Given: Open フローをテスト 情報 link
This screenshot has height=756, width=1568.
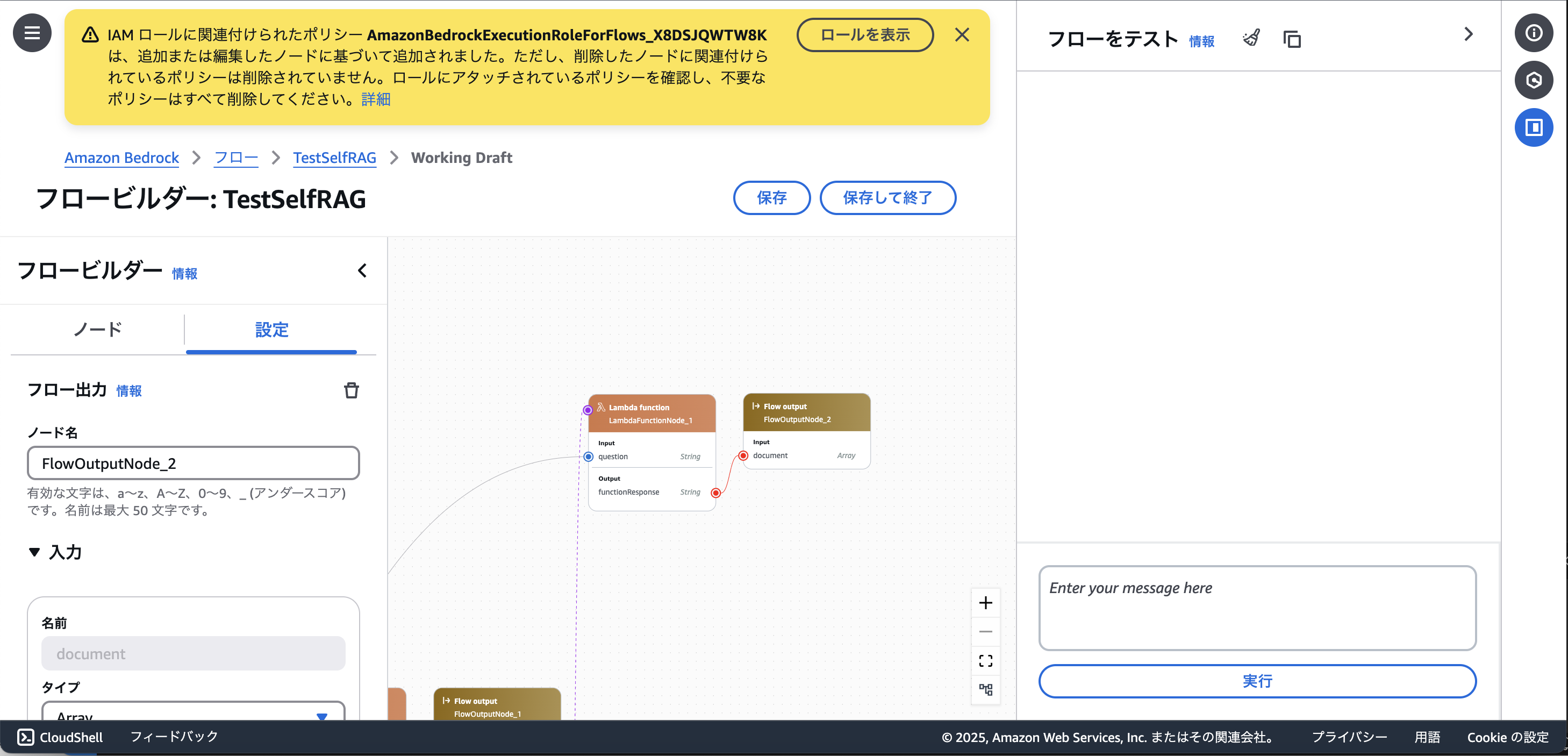Looking at the screenshot, I should point(1201,41).
